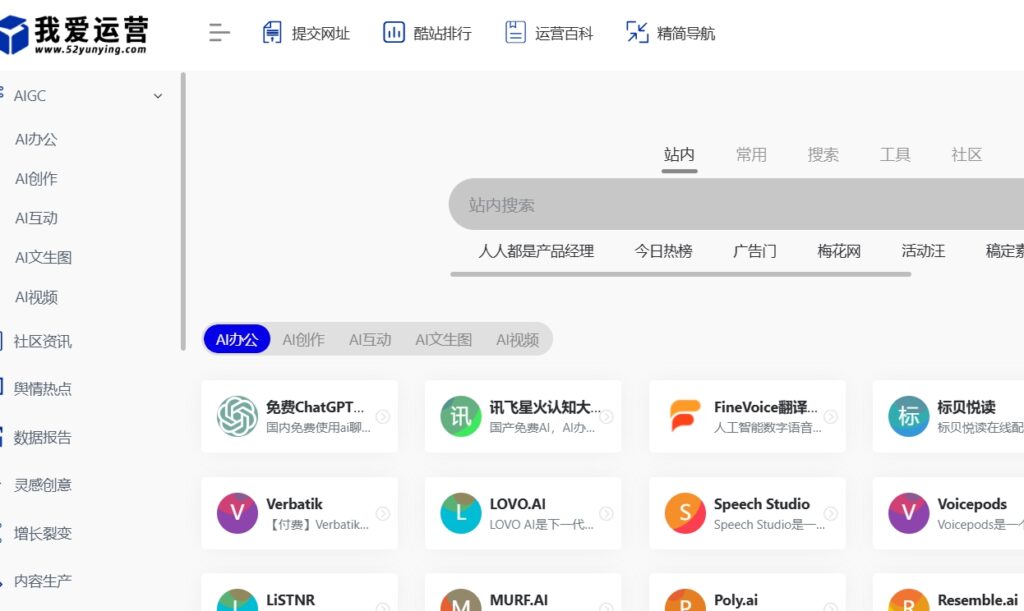Click the LiSTNR card icon
Screen dimensions: 1024x611
click(x=237, y=601)
